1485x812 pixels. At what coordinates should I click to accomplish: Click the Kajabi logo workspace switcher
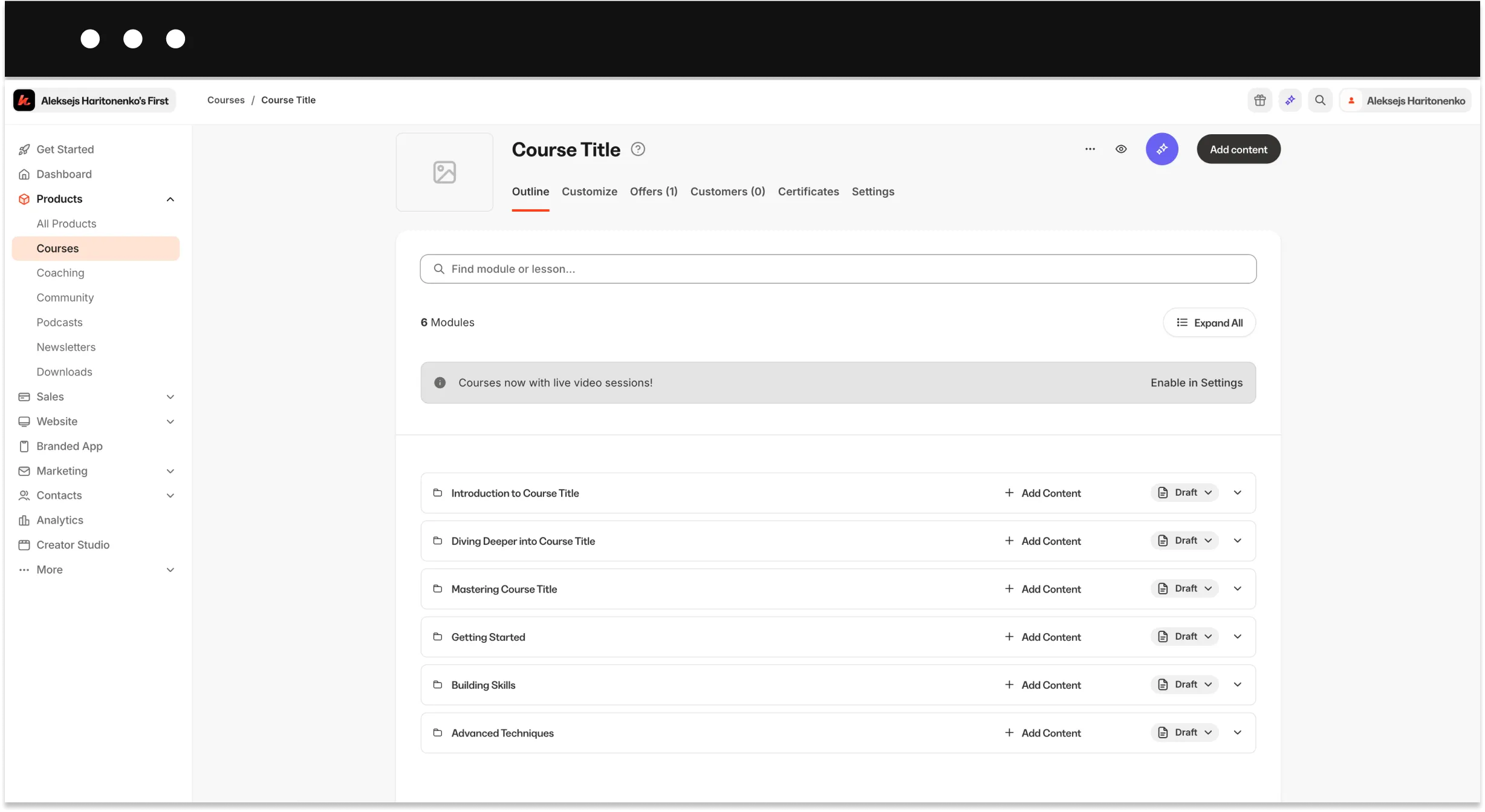point(94,100)
